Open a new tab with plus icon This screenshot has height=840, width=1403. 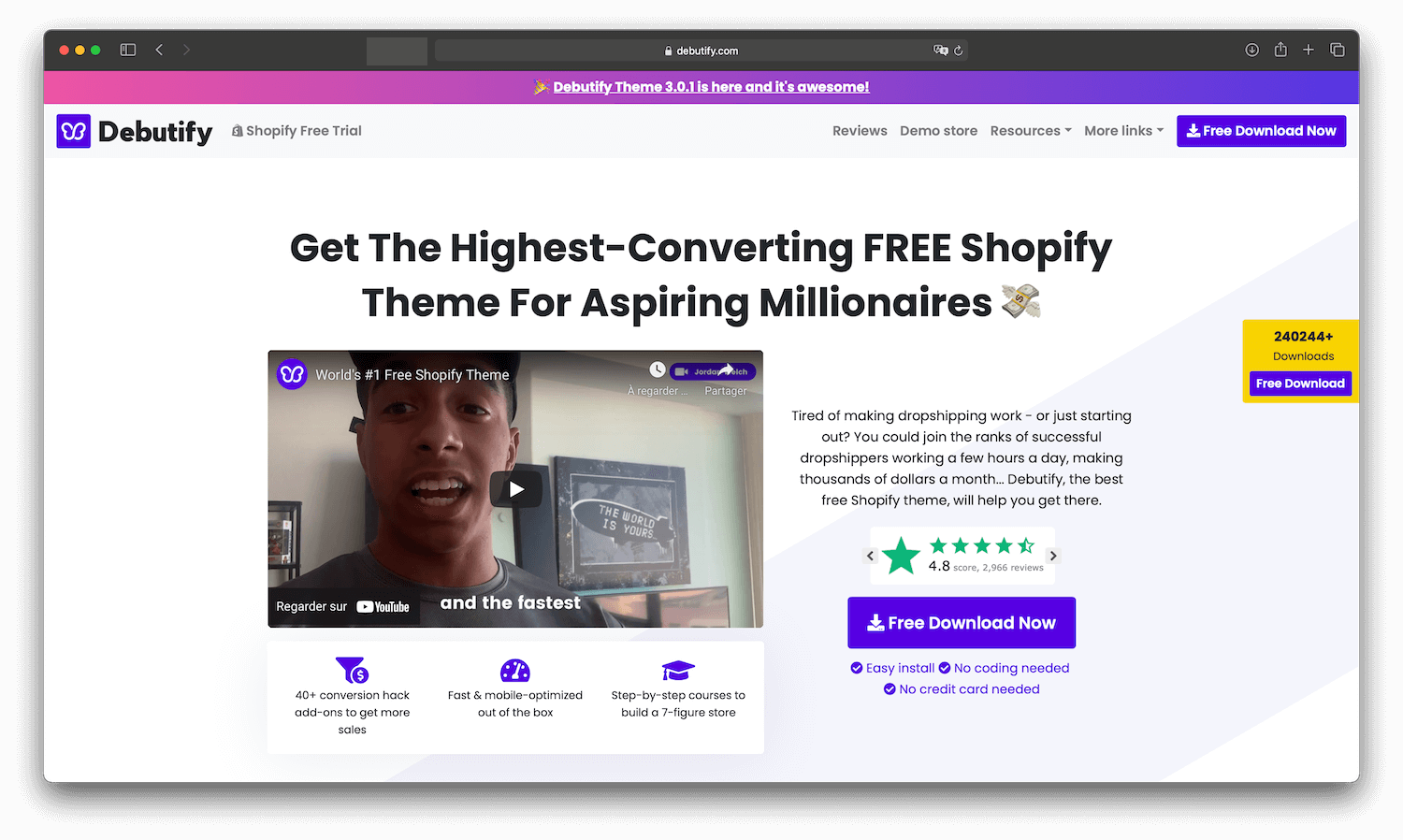coord(1309,50)
